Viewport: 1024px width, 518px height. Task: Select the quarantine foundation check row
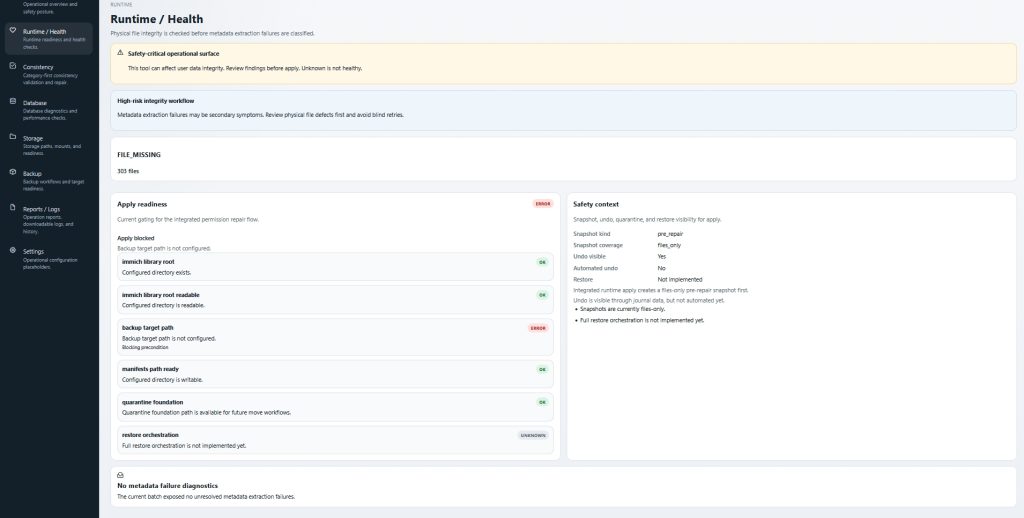(x=333, y=406)
